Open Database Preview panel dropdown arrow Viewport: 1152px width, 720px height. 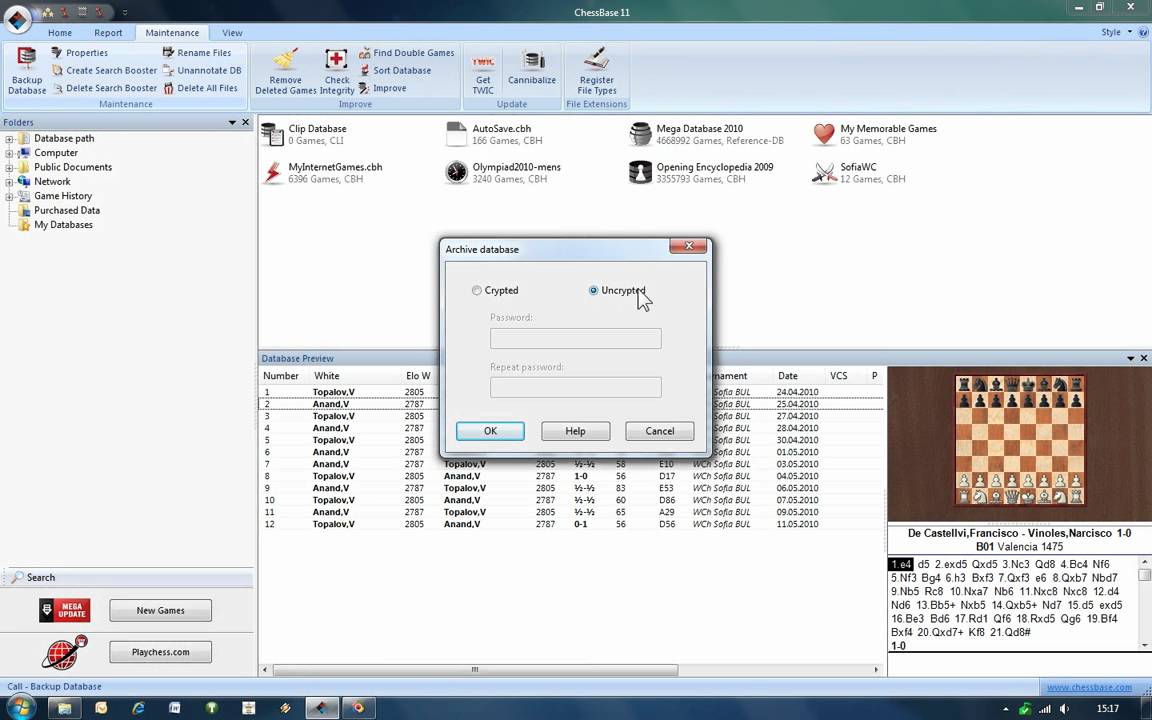pos(1130,358)
